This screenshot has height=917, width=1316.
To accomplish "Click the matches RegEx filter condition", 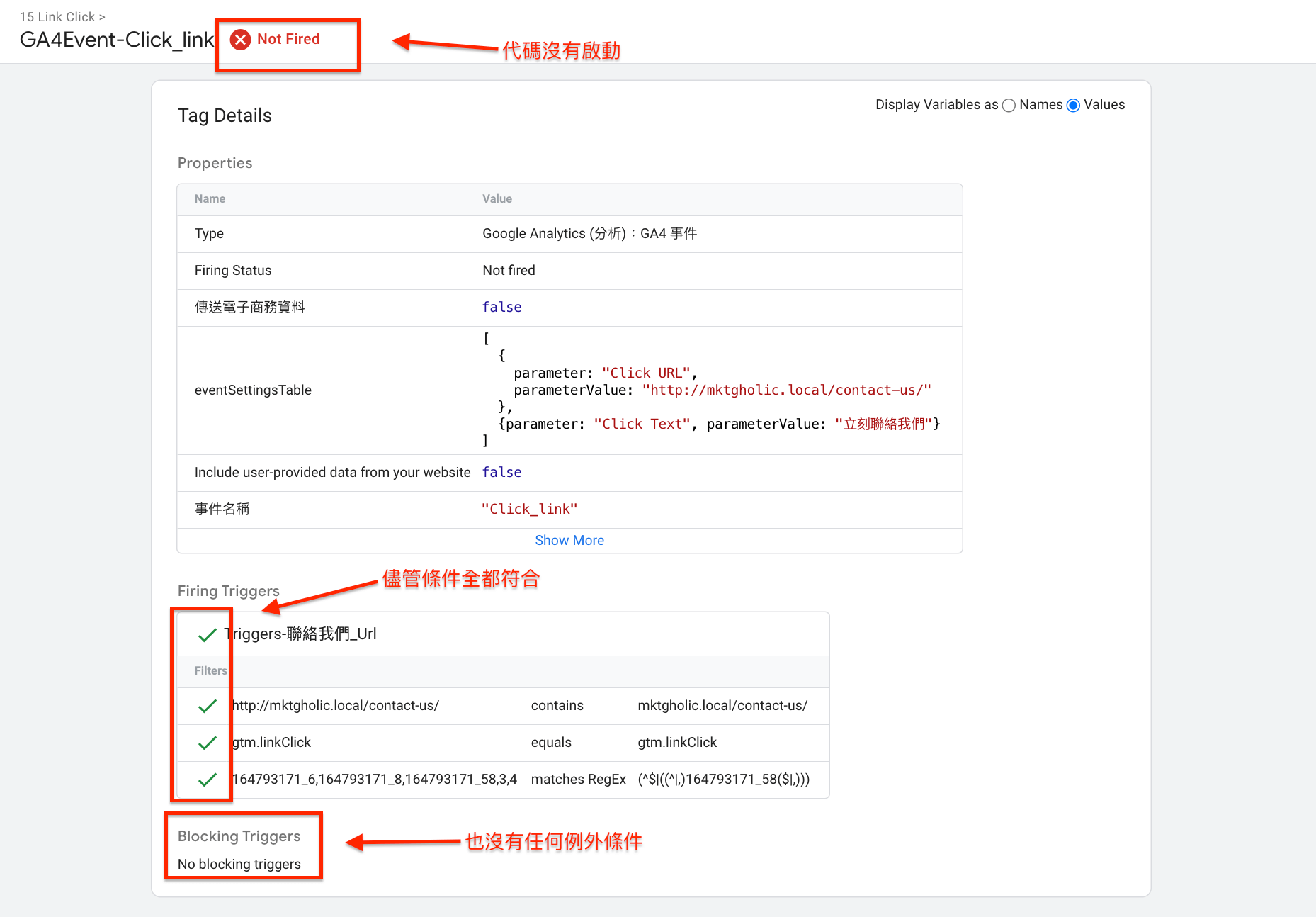I will (x=579, y=780).
